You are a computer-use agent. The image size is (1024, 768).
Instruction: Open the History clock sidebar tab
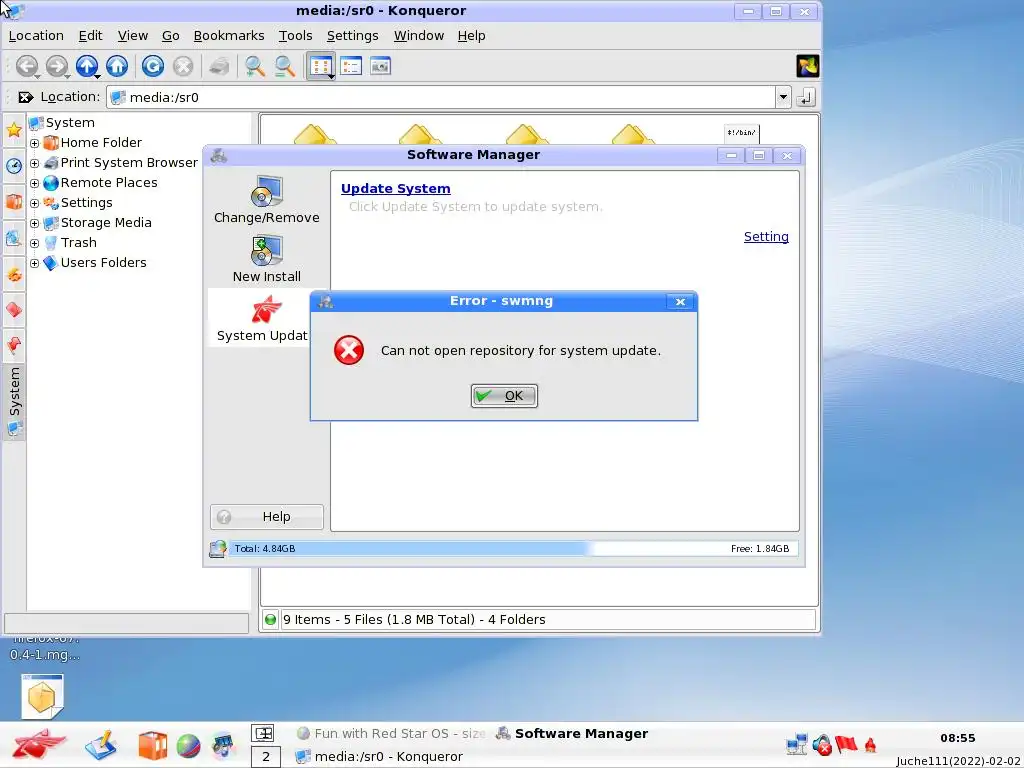[14, 165]
